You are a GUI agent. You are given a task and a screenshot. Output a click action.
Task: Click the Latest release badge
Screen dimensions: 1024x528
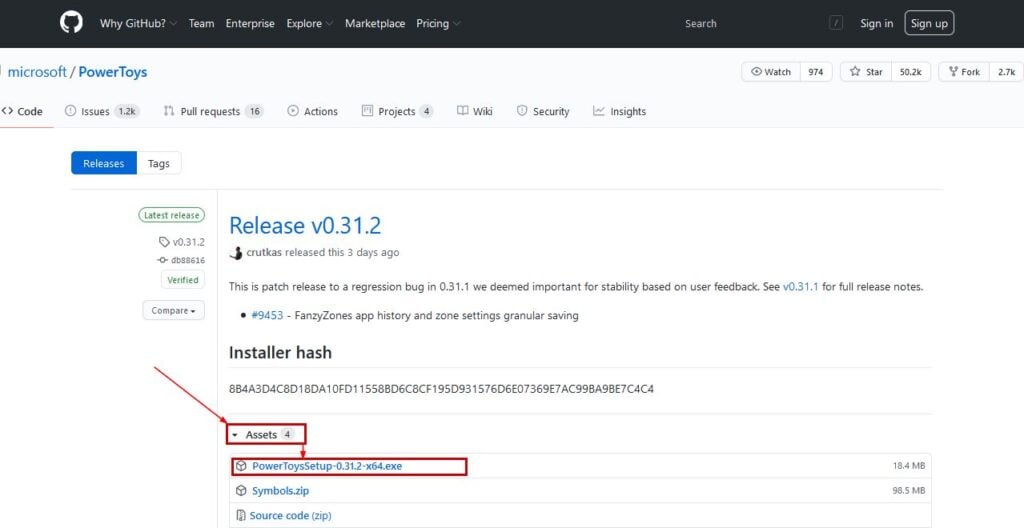171,215
